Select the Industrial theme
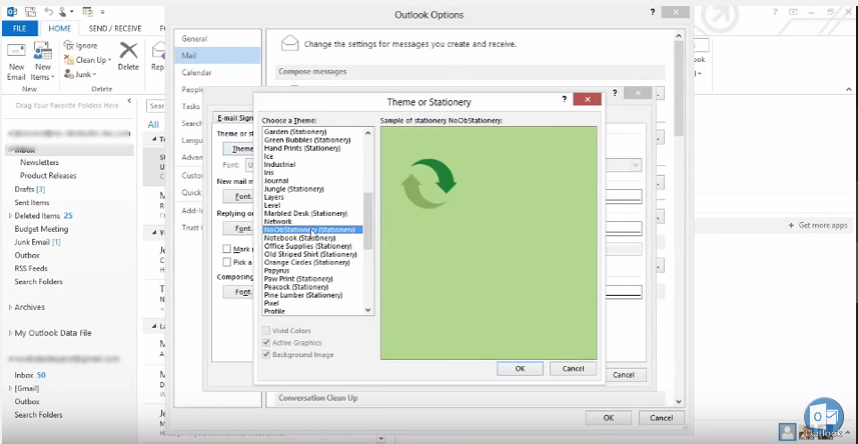Viewport: 858px width, 444px height. pyautogui.click(x=279, y=164)
